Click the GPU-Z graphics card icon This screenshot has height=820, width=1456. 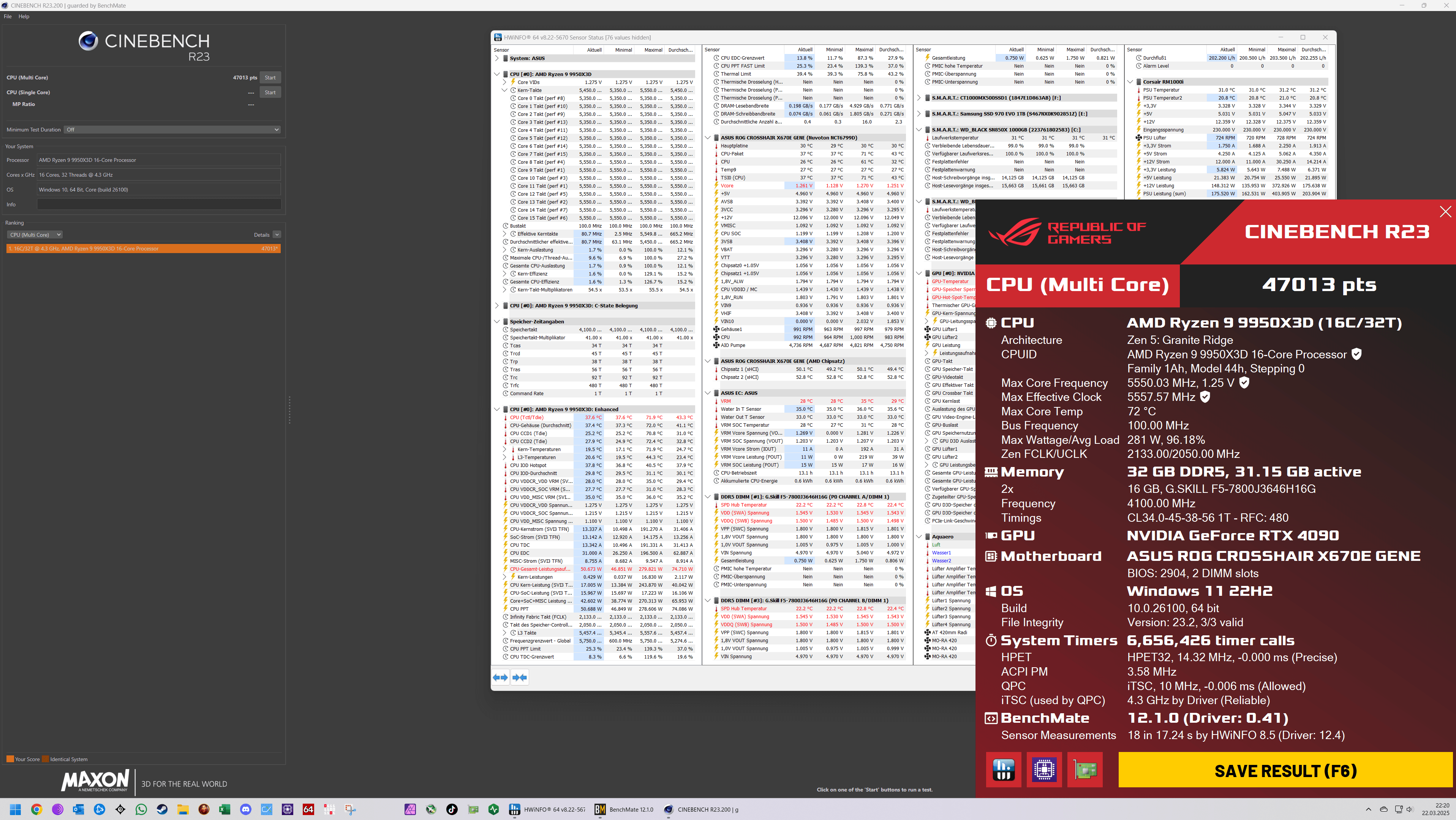point(1084,770)
